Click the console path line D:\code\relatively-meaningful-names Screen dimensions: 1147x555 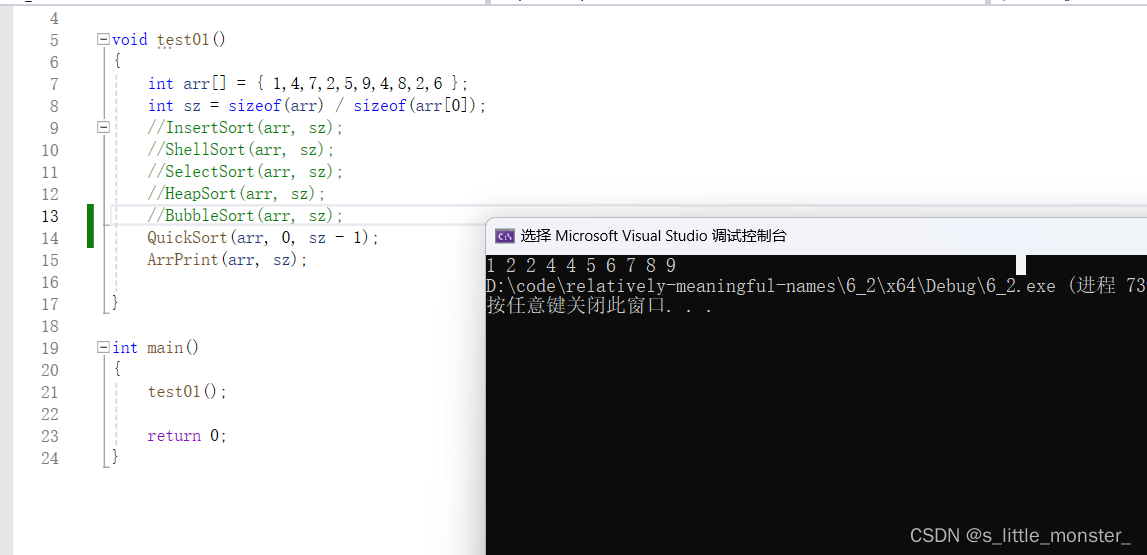[816, 286]
